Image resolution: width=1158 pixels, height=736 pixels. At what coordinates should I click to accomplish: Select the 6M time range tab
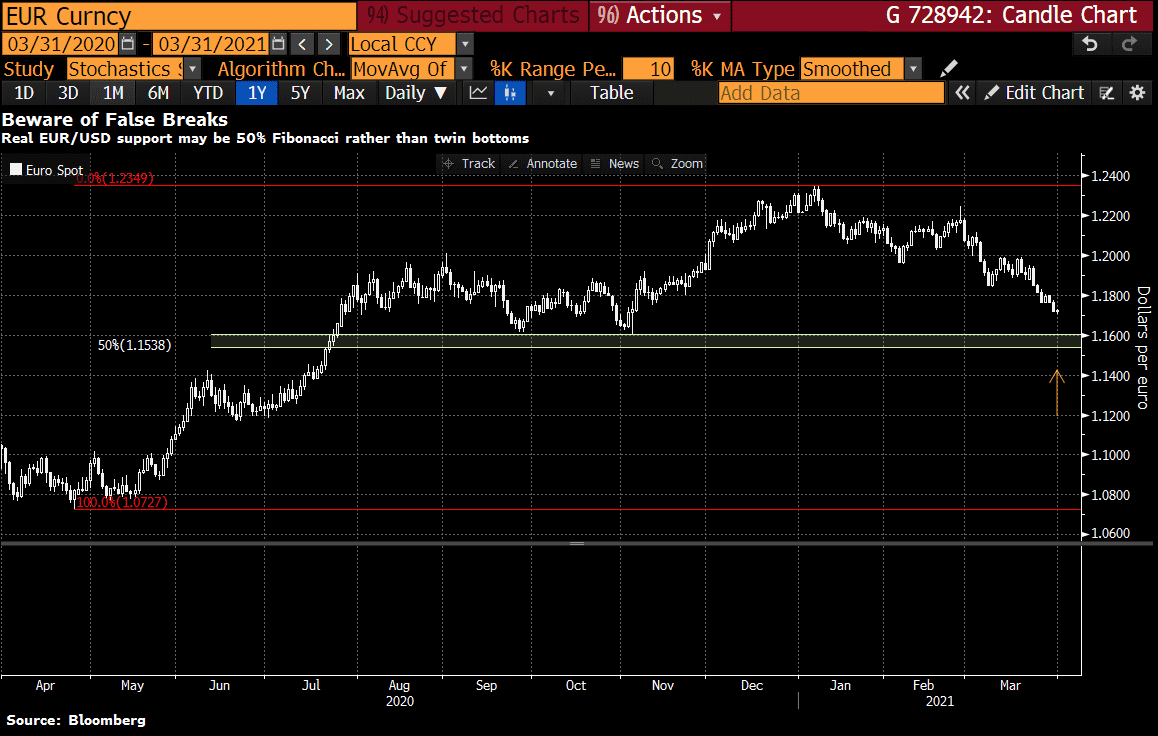tap(158, 93)
